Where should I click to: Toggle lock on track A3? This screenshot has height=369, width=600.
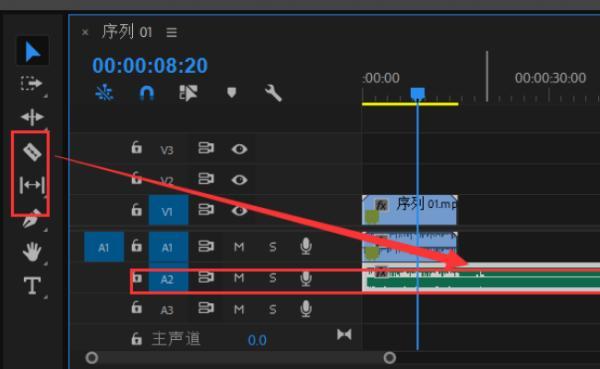137,307
